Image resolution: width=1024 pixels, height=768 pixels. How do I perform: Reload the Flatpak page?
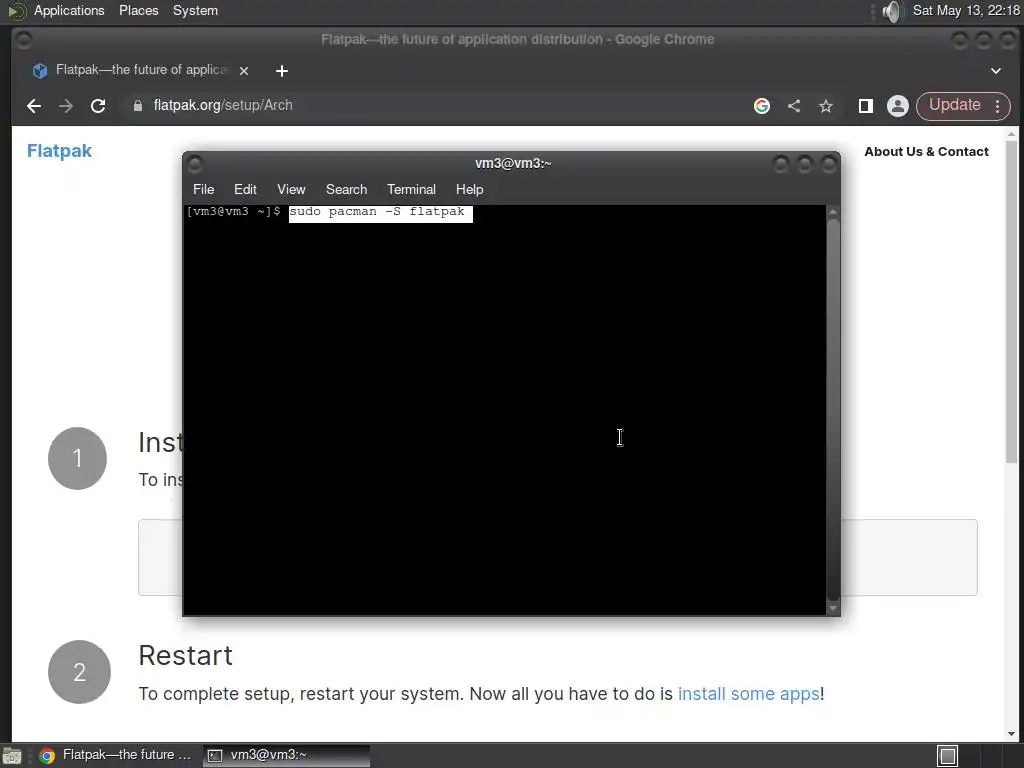(98, 106)
